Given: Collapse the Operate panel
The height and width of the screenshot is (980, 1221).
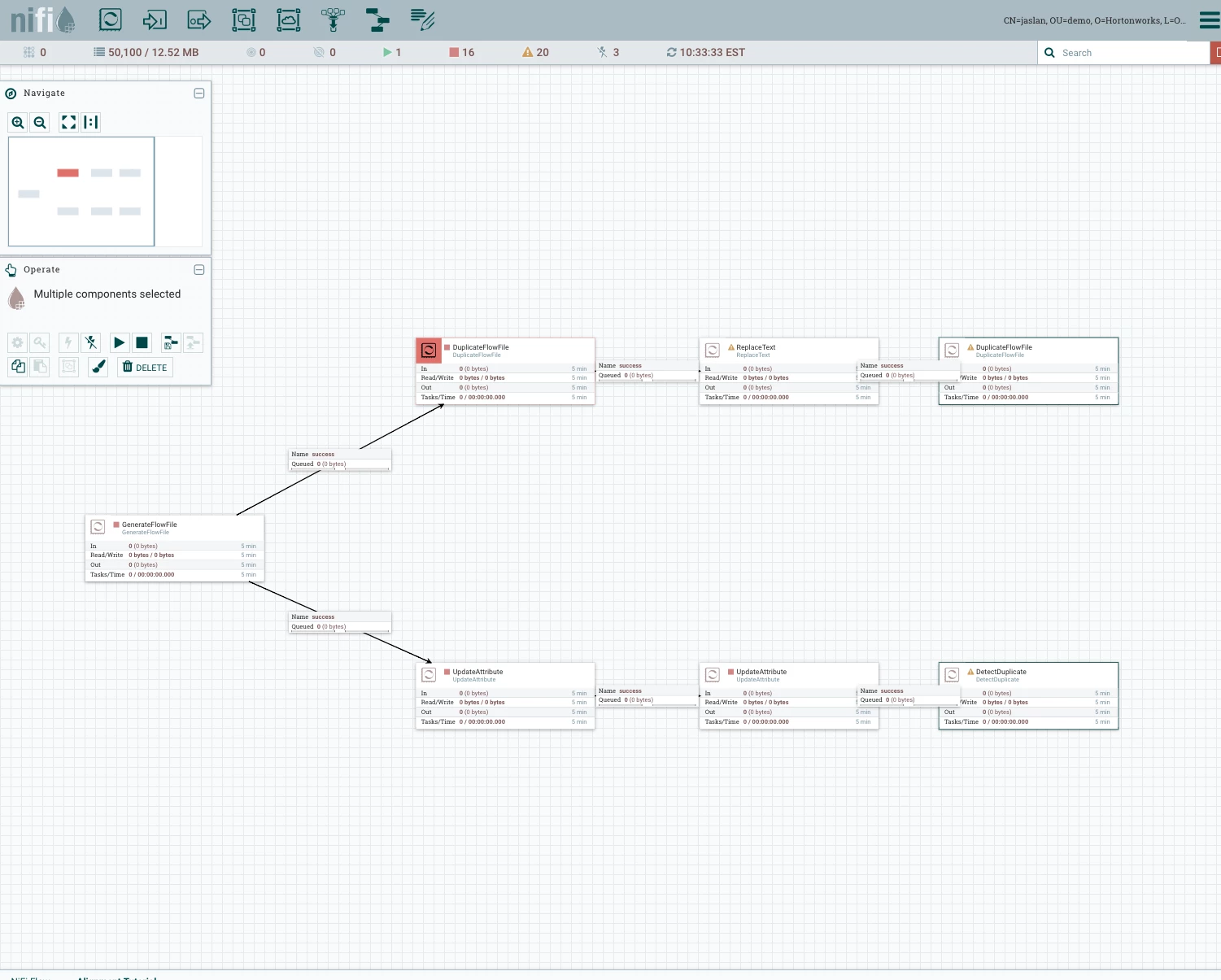Looking at the screenshot, I should pos(199,270).
